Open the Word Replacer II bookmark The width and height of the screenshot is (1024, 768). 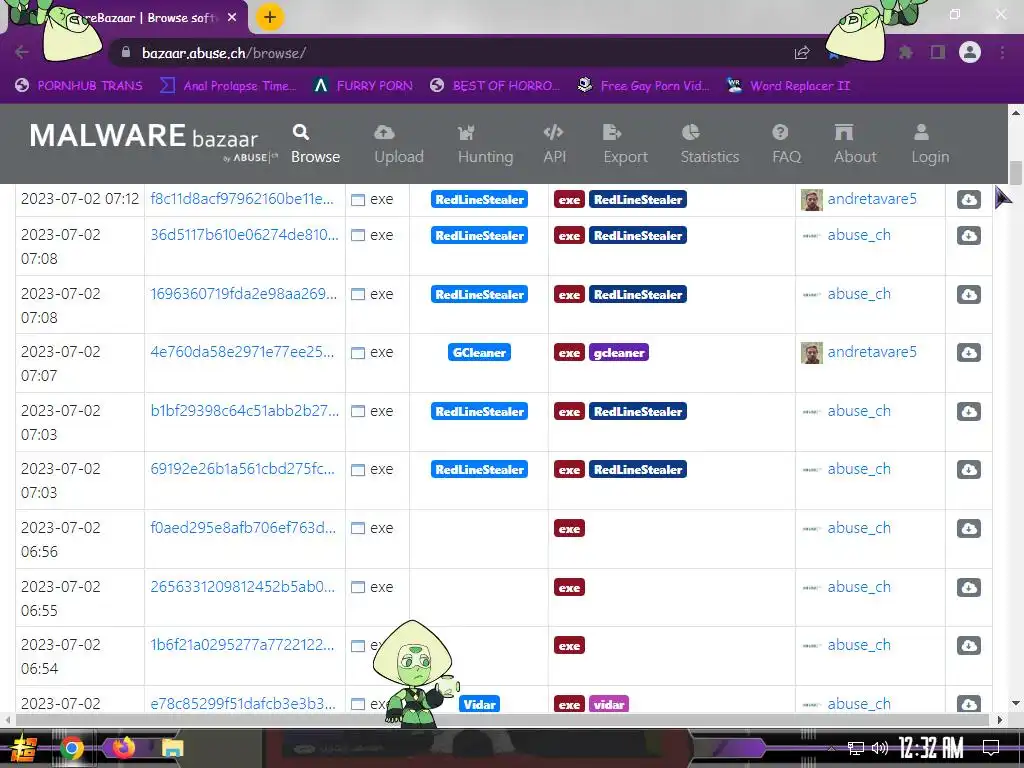coord(788,86)
